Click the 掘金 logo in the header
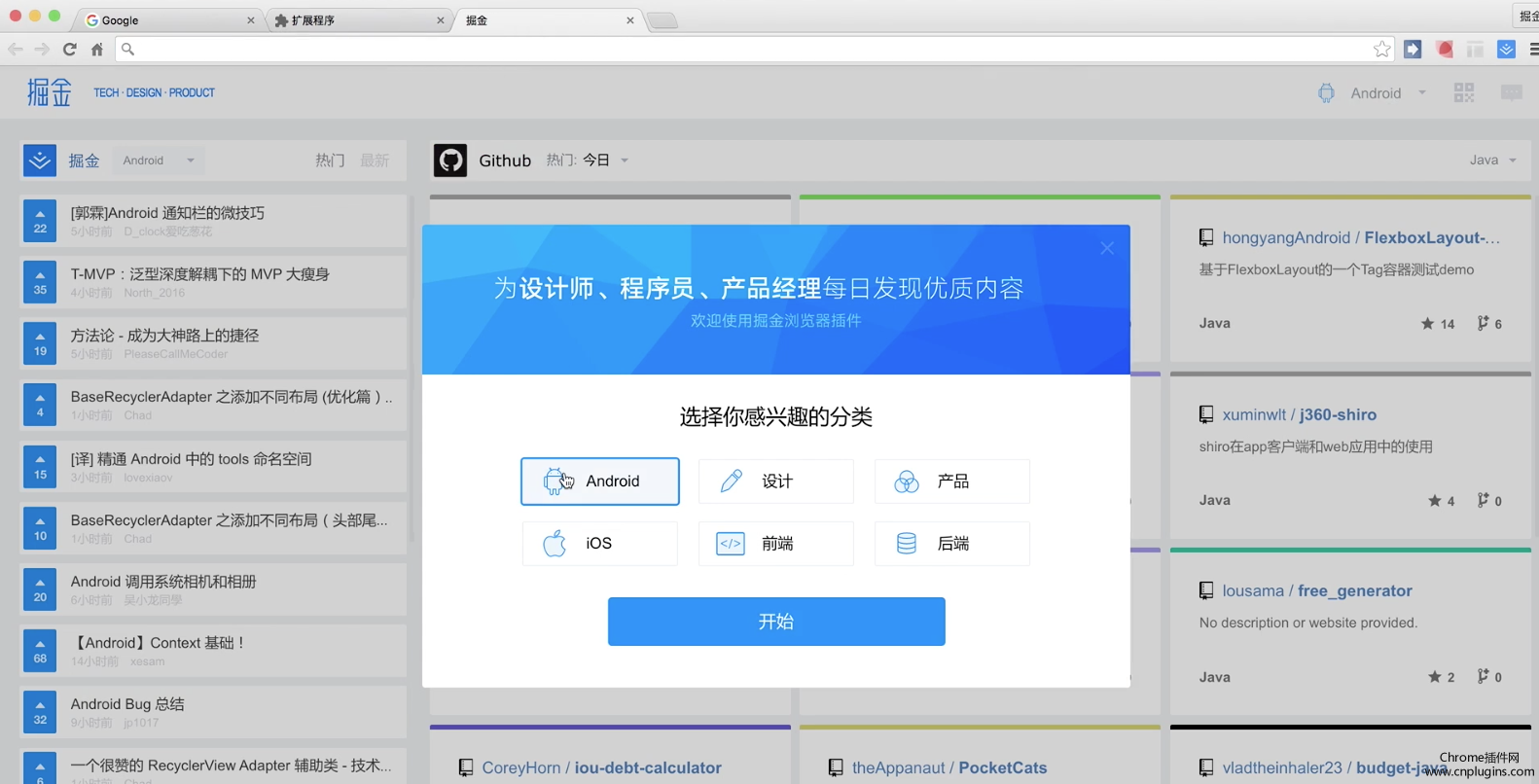 tap(50, 92)
